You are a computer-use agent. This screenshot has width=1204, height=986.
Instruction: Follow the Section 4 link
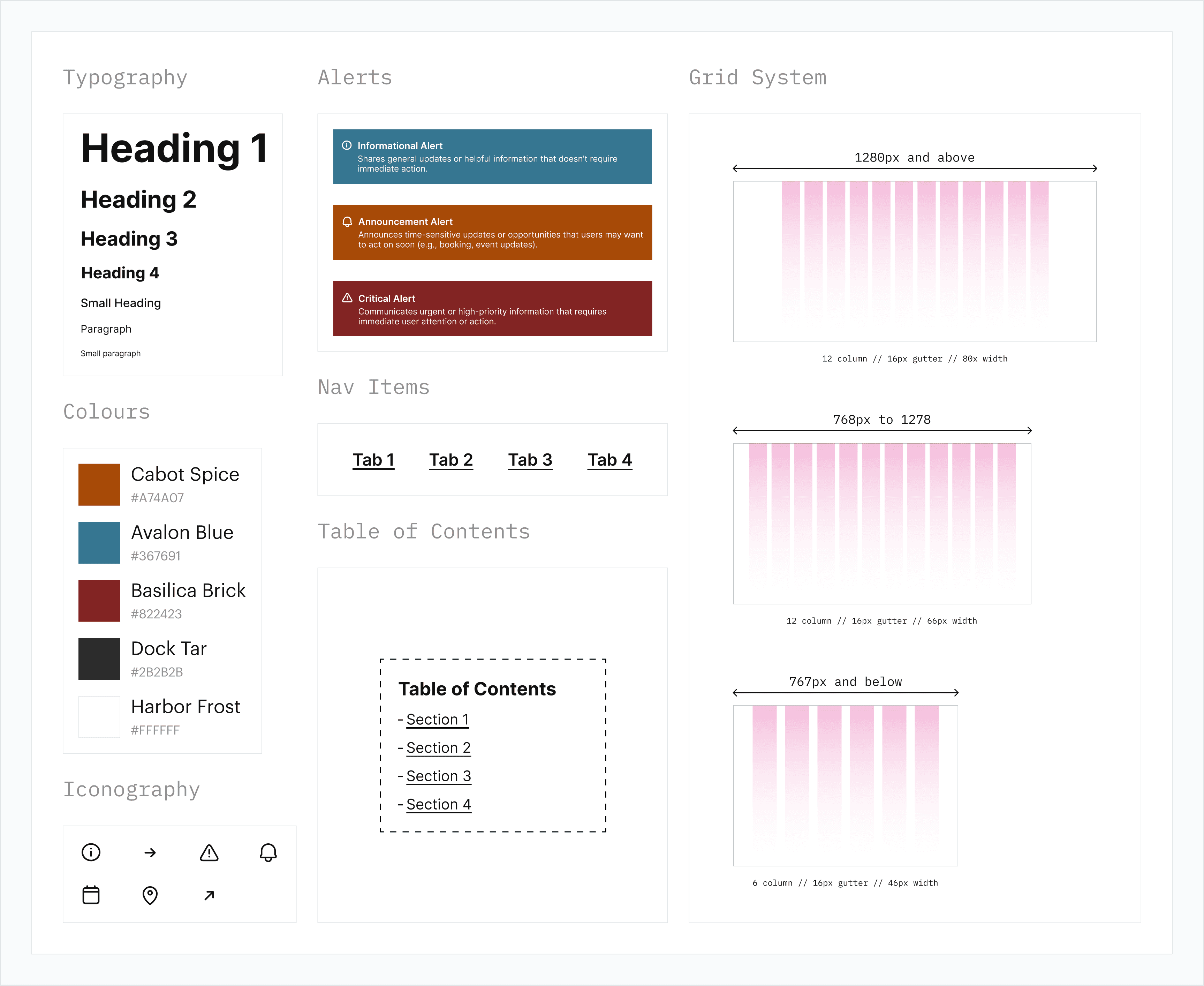click(438, 804)
